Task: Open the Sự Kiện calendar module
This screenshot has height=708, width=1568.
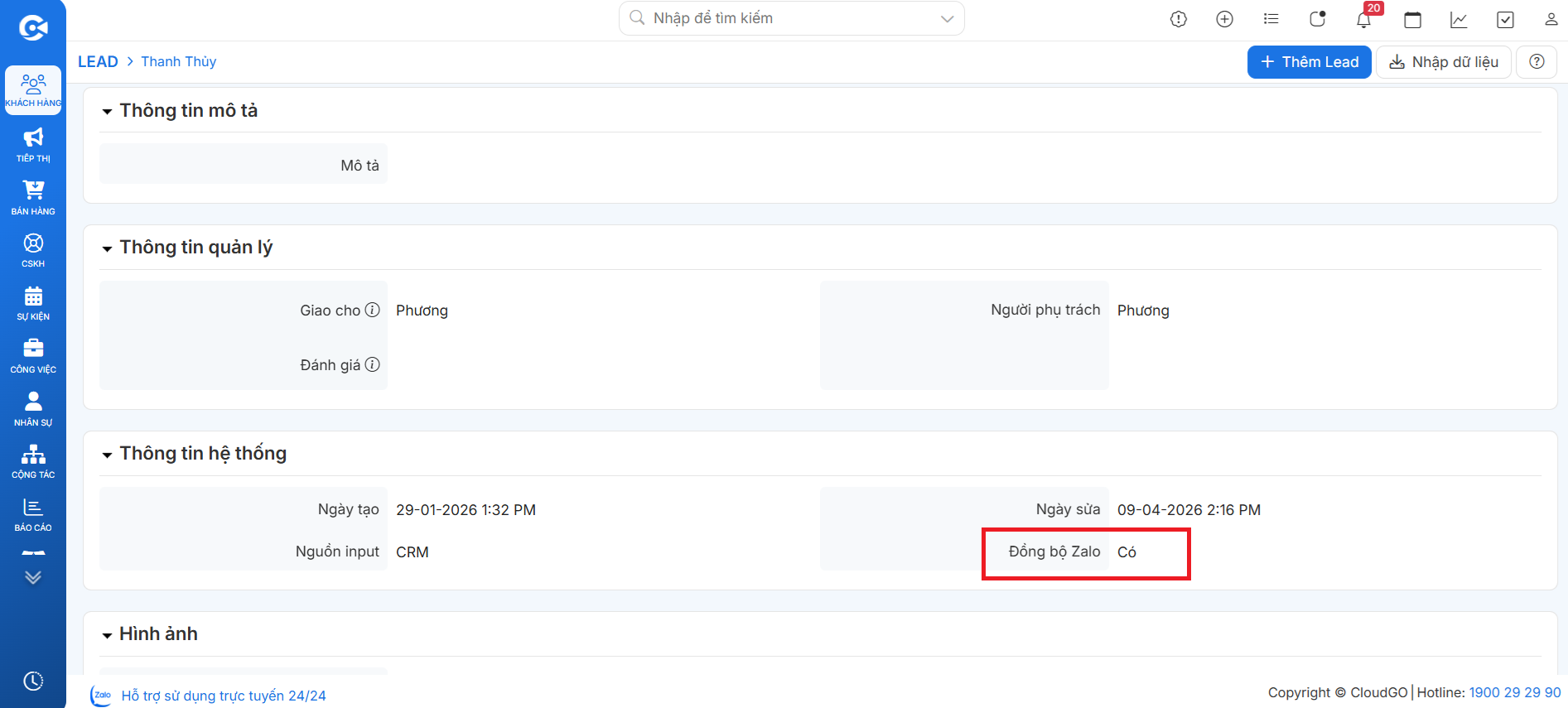Action: click(x=33, y=303)
